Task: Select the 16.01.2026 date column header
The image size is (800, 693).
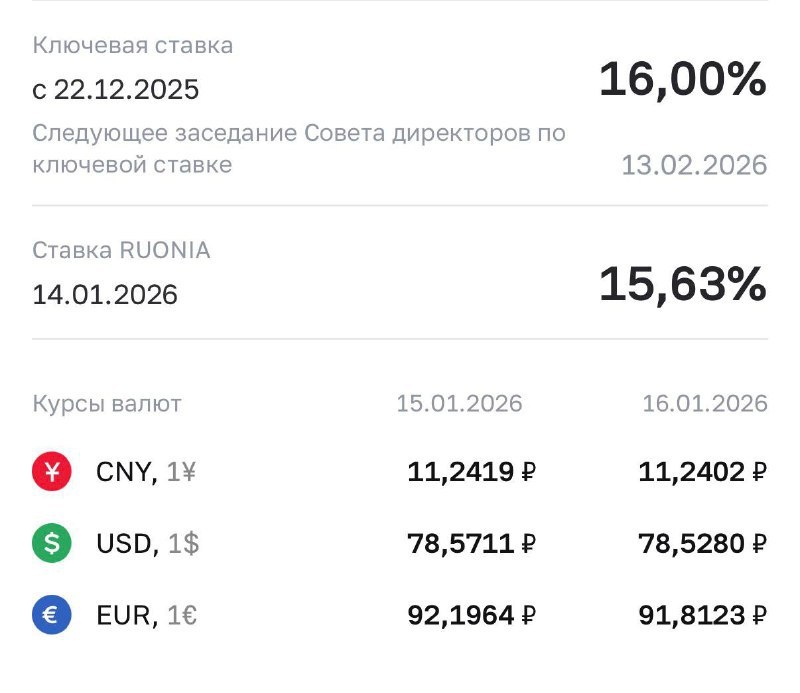Action: click(x=704, y=404)
